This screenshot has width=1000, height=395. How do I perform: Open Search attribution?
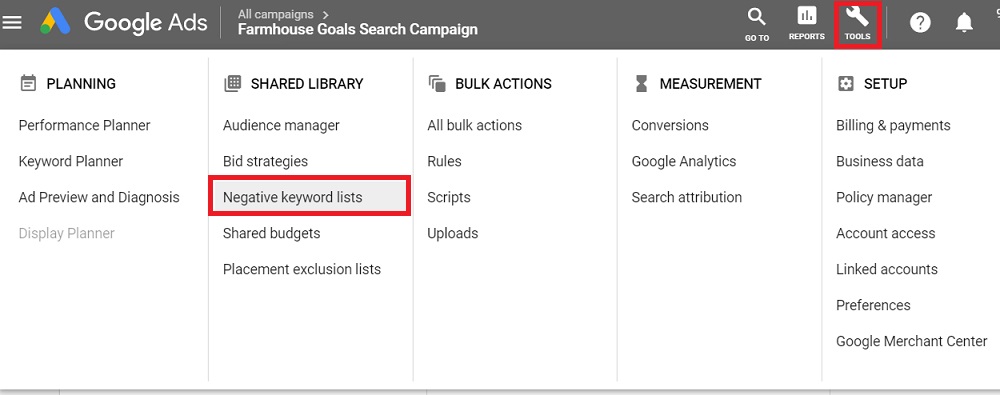(686, 197)
